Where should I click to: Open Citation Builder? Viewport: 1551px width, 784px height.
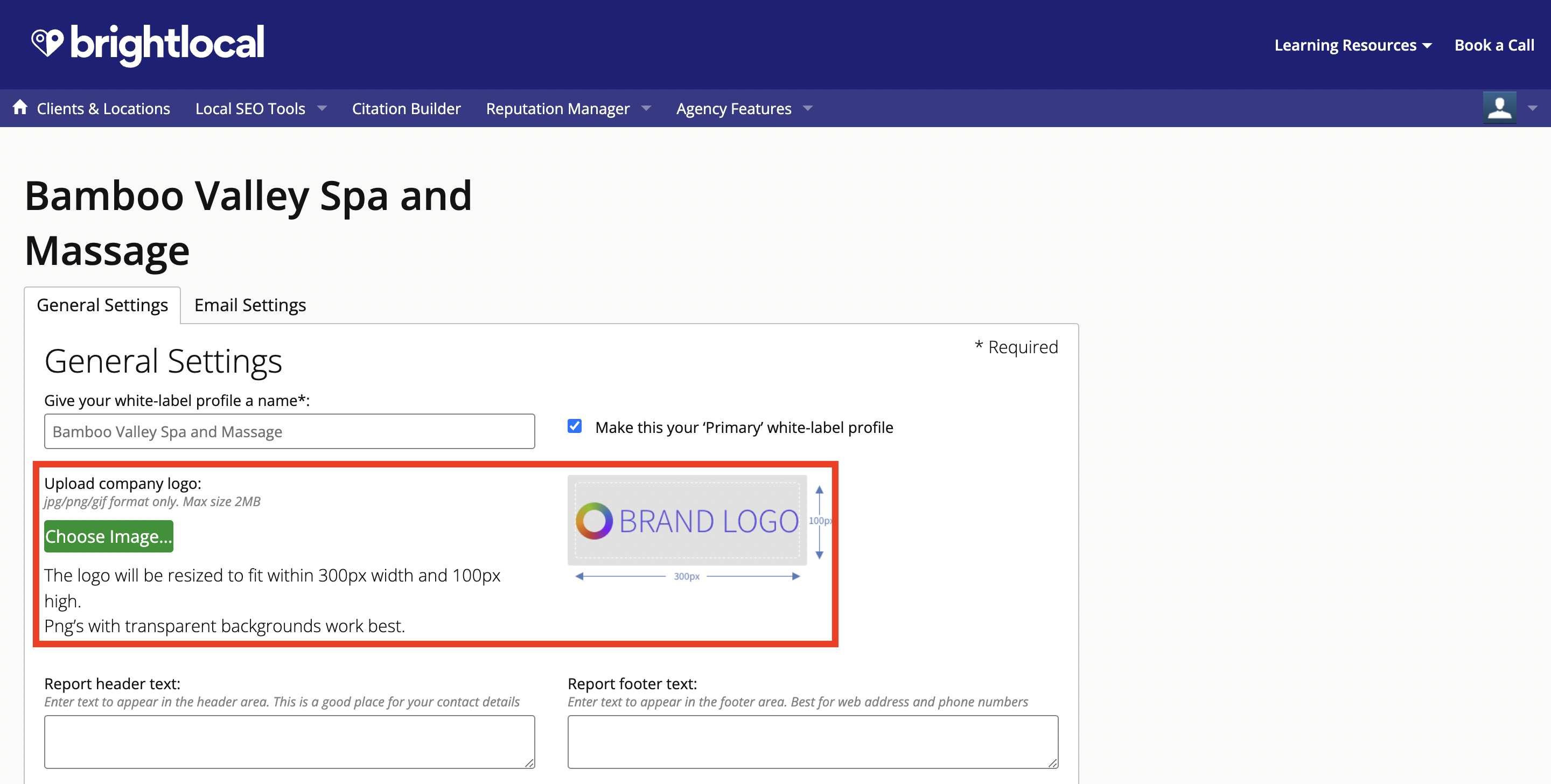pyautogui.click(x=407, y=108)
